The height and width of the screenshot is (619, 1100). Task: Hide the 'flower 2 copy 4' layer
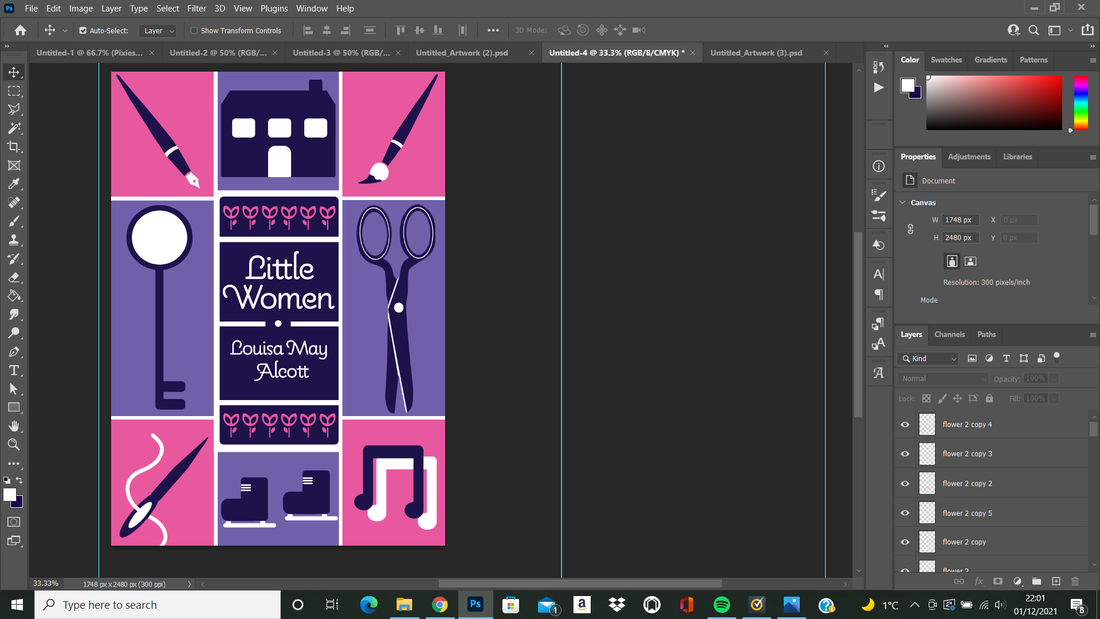(x=905, y=425)
